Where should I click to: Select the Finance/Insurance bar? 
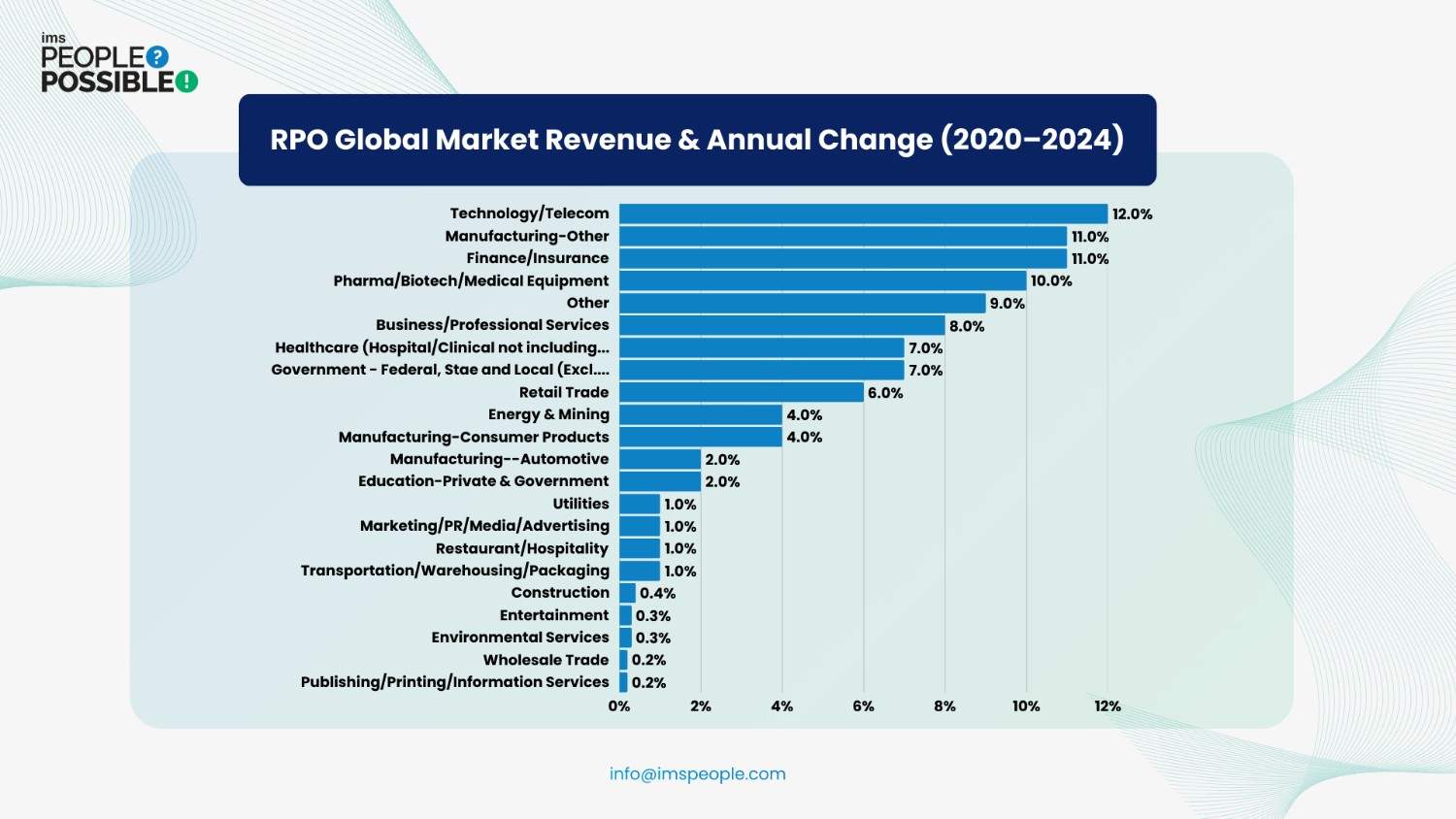tap(843, 258)
